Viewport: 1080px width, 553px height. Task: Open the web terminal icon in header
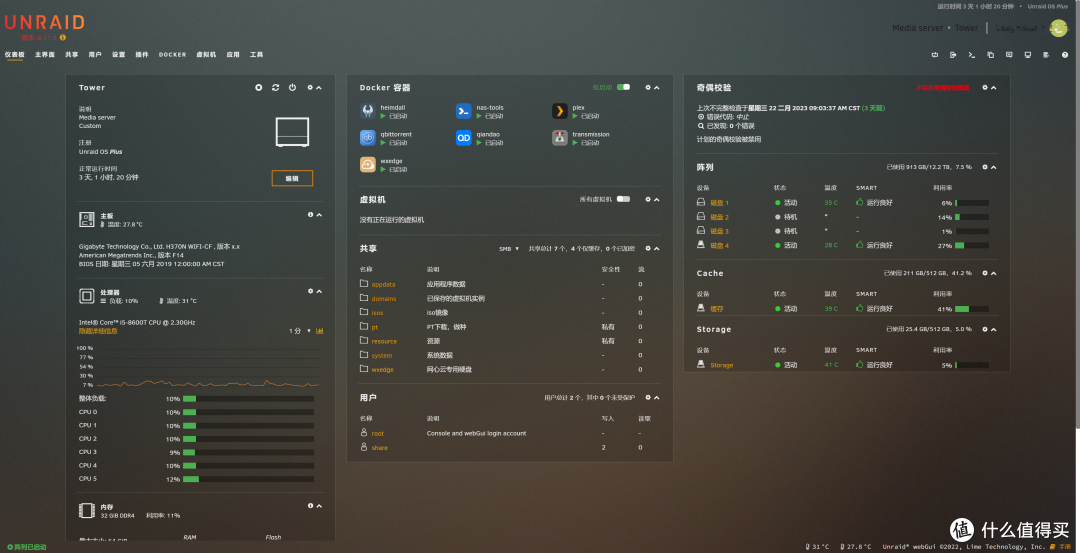pyautogui.click(x=972, y=55)
